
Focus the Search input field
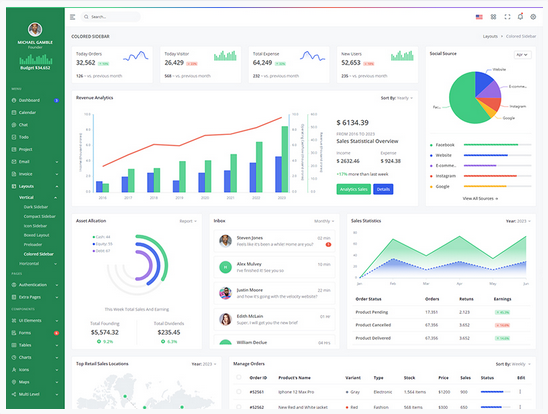(111, 17)
